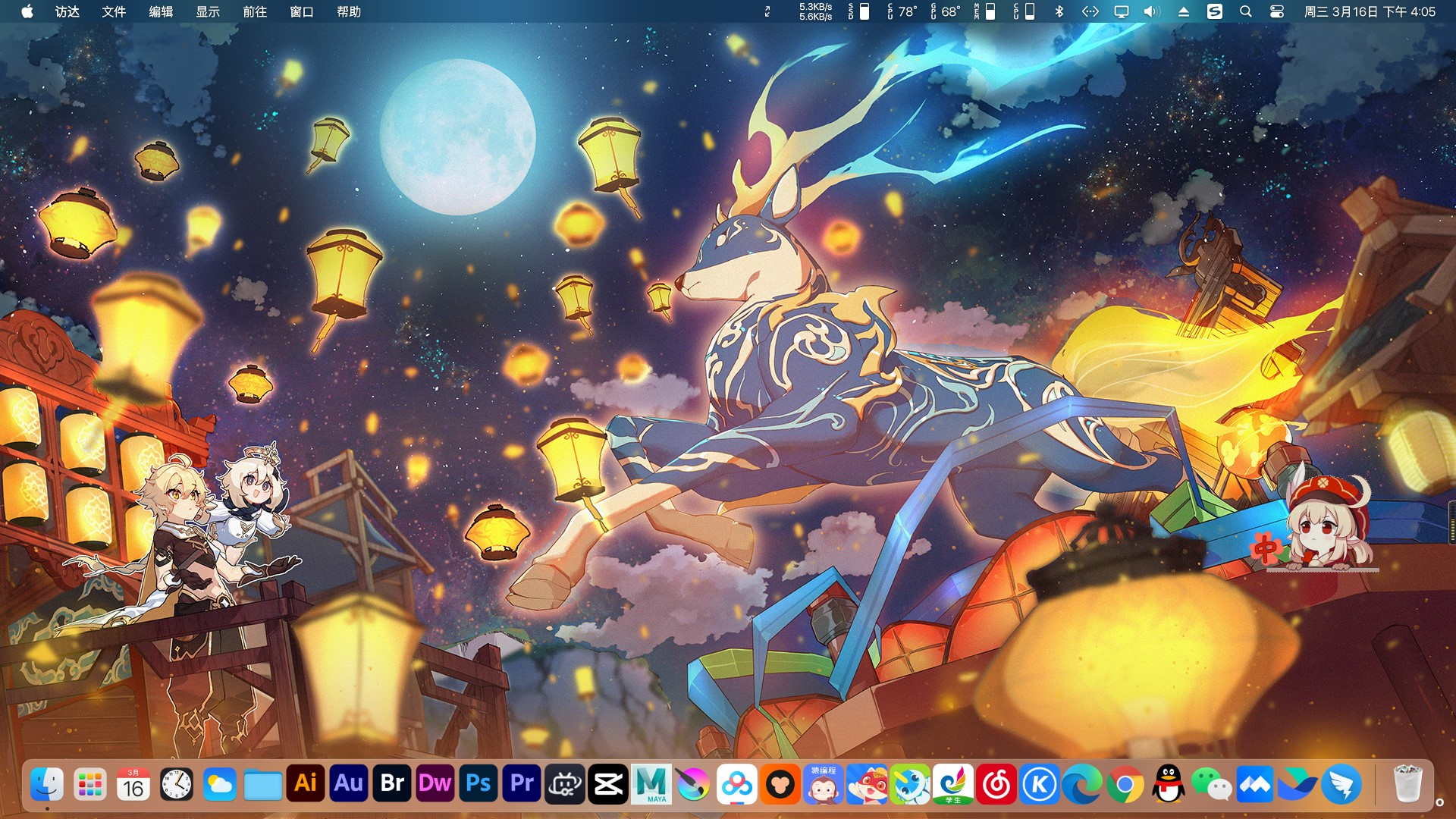This screenshot has height=819, width=1456.
Task: Open NetEase Cloud Music from the dock
Action: coord(996,784)
